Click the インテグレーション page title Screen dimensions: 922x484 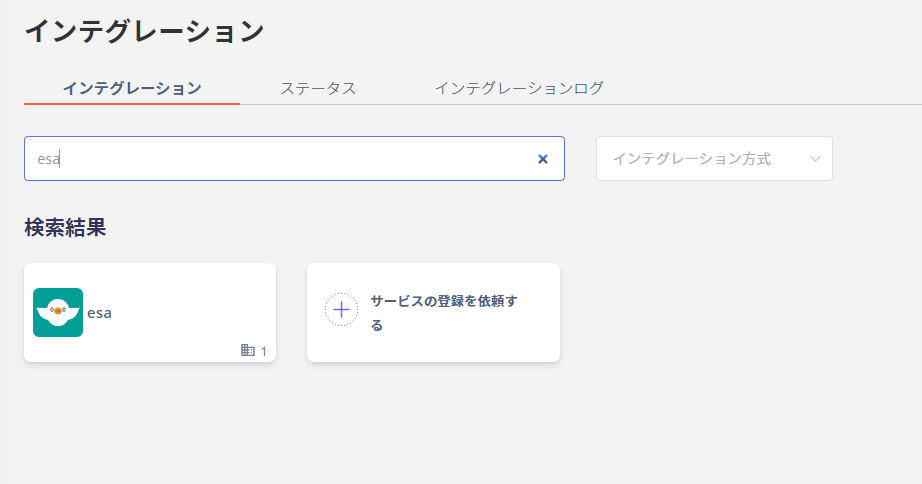(x=144, y=31)
